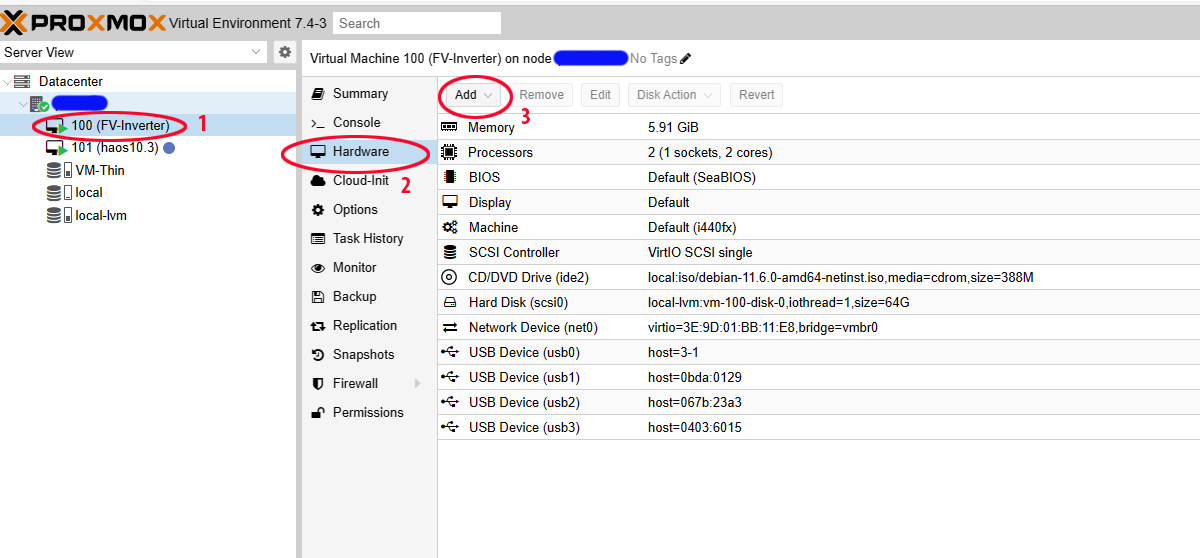The width and height of the screenshot is (1200, 558).
Task: Open the Task History tab
Action: tap(368, 239)
